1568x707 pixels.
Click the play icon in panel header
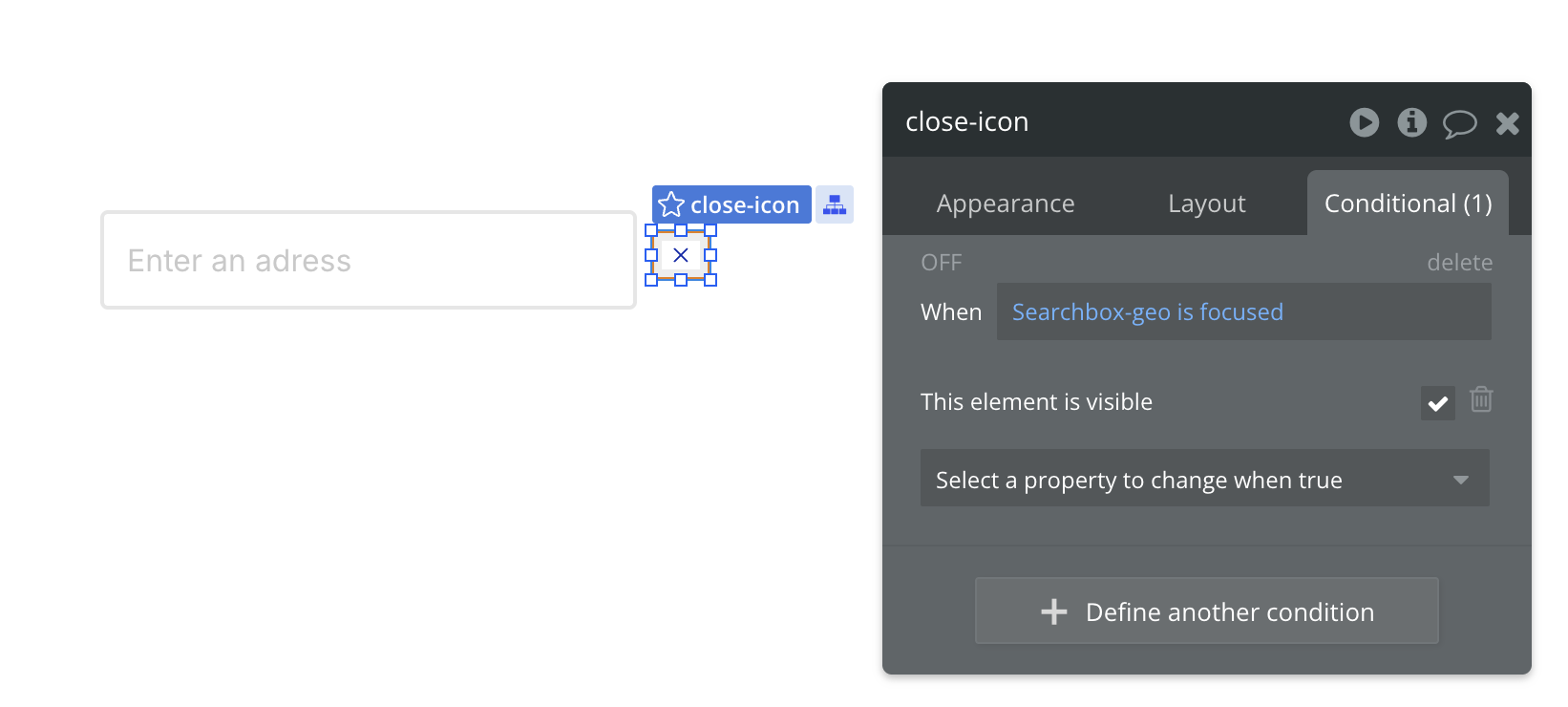(x=1364, y=122)
